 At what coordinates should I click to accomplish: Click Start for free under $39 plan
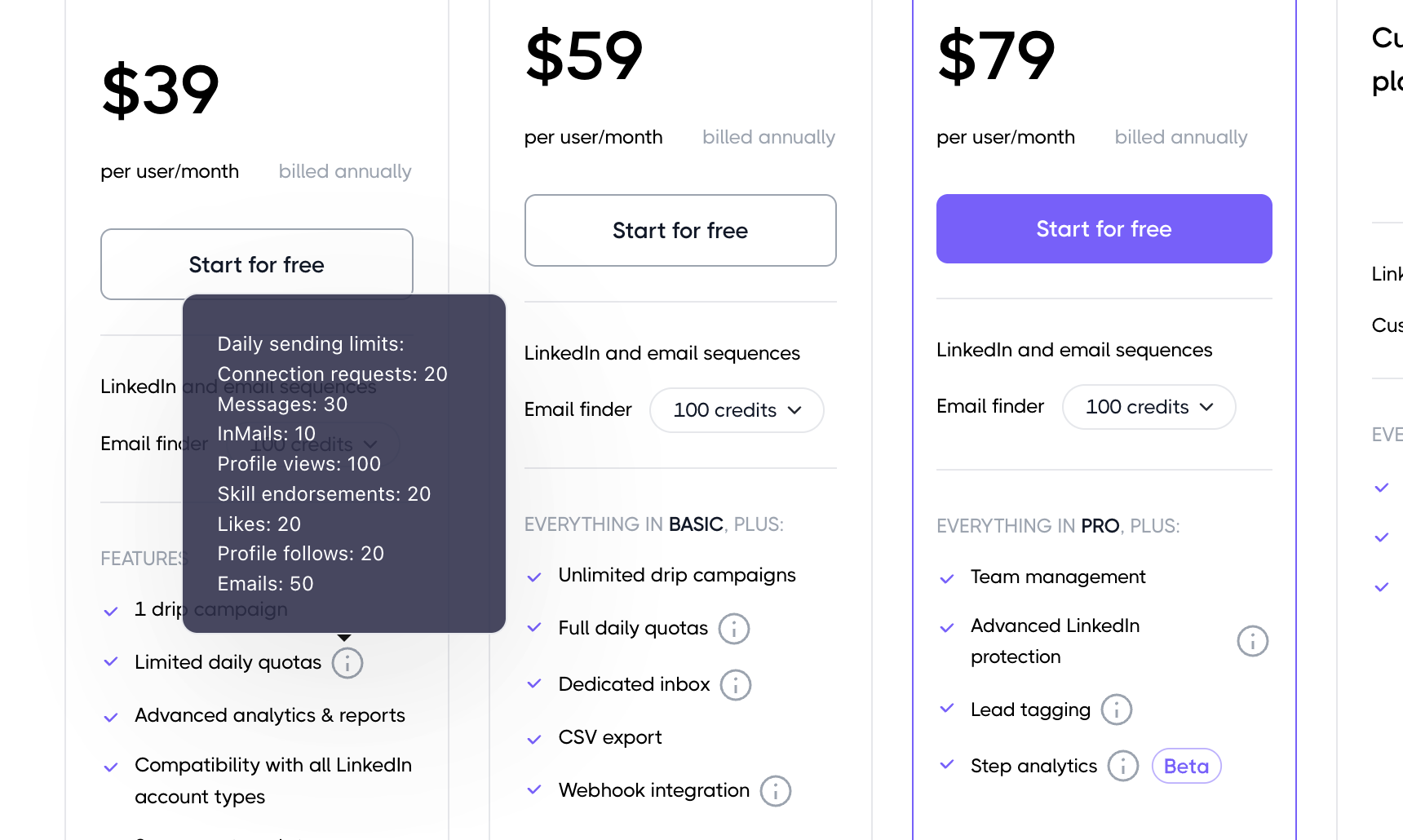click(256, 265)
